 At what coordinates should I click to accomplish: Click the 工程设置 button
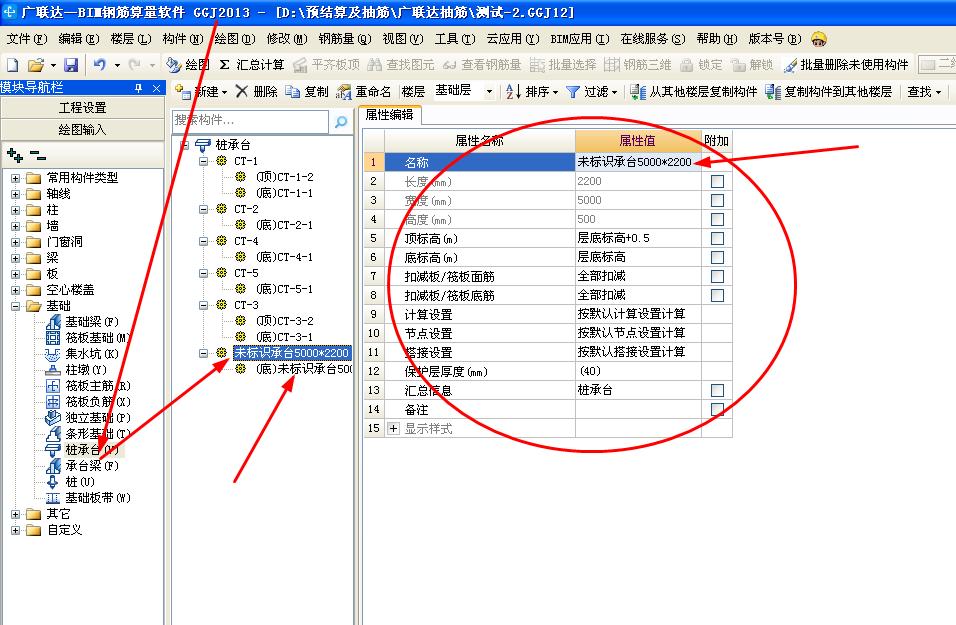pyautogui.click(x=82, y=108)
